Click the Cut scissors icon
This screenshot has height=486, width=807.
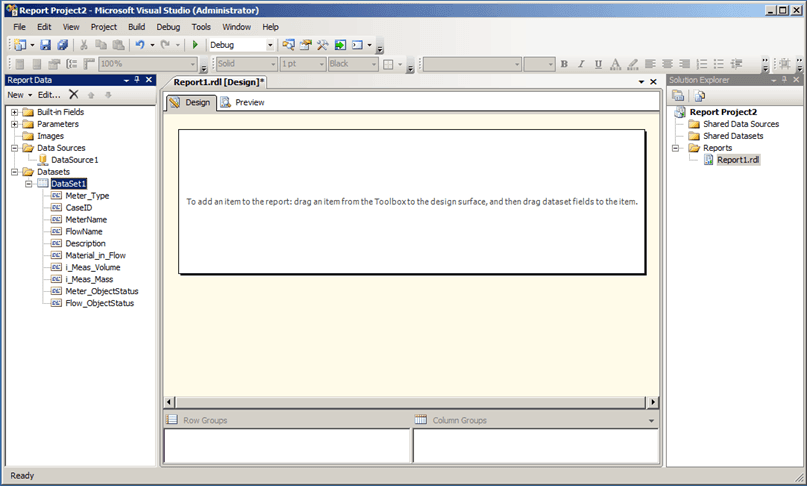pyautogui.click(x=83, y=45)
